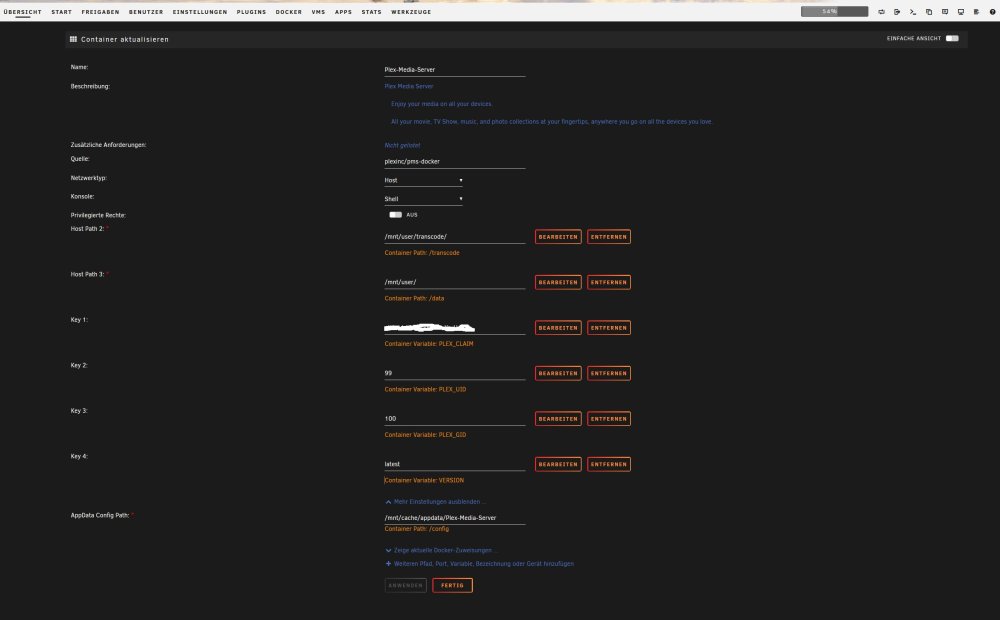The image size is (1000, 620).
Task: Open the Konsole Shell dropdown
Action: 423,199
